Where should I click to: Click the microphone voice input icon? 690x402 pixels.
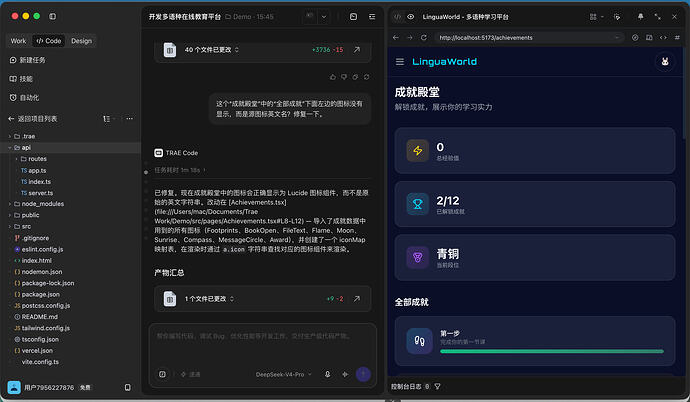[327, 374]
